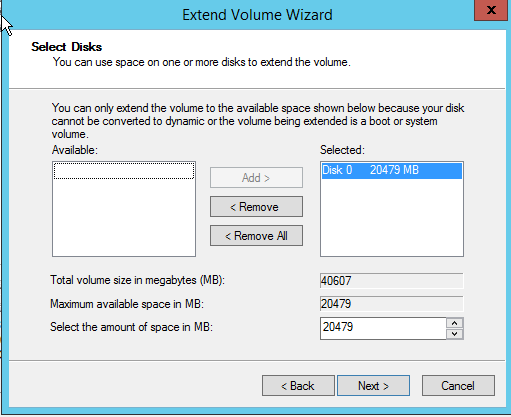This screenshot has height=417, width=511.
Task: Click the Extend Volume Wizard title text
Action: tap(257, 15)
